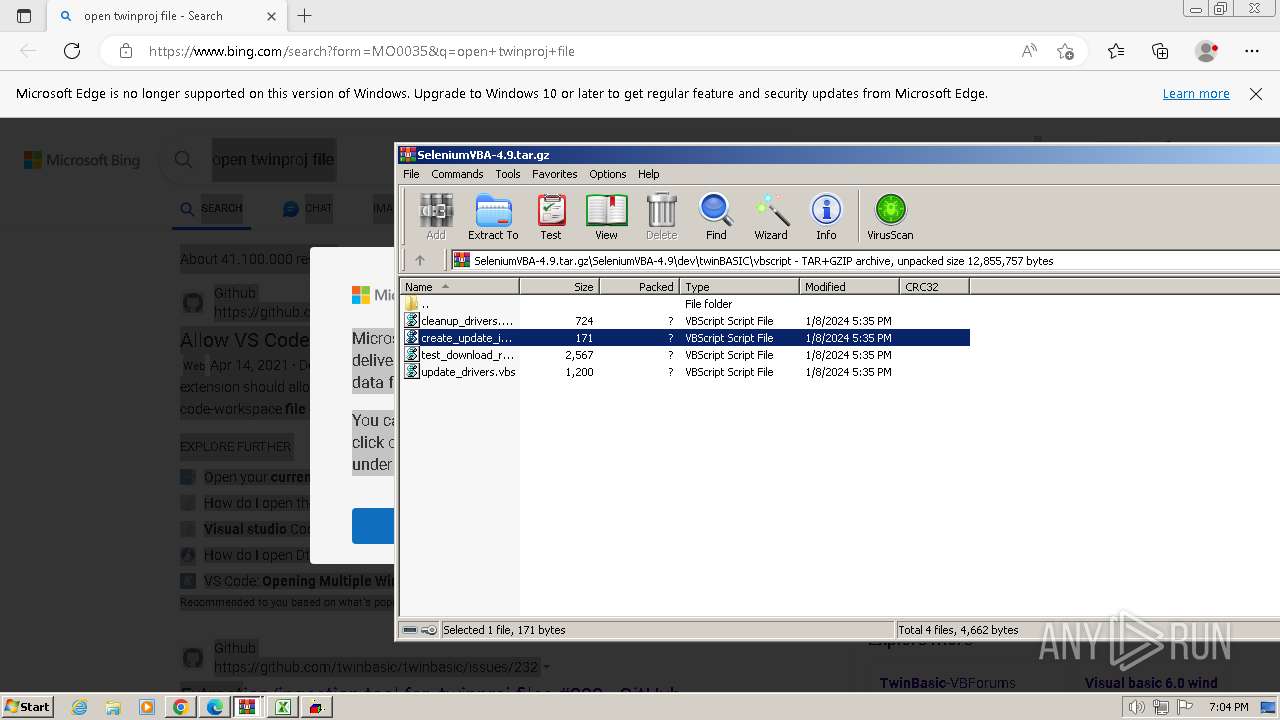Open the Favorites menu
The width and height of the screenshot is (1280, 720).
554,174
